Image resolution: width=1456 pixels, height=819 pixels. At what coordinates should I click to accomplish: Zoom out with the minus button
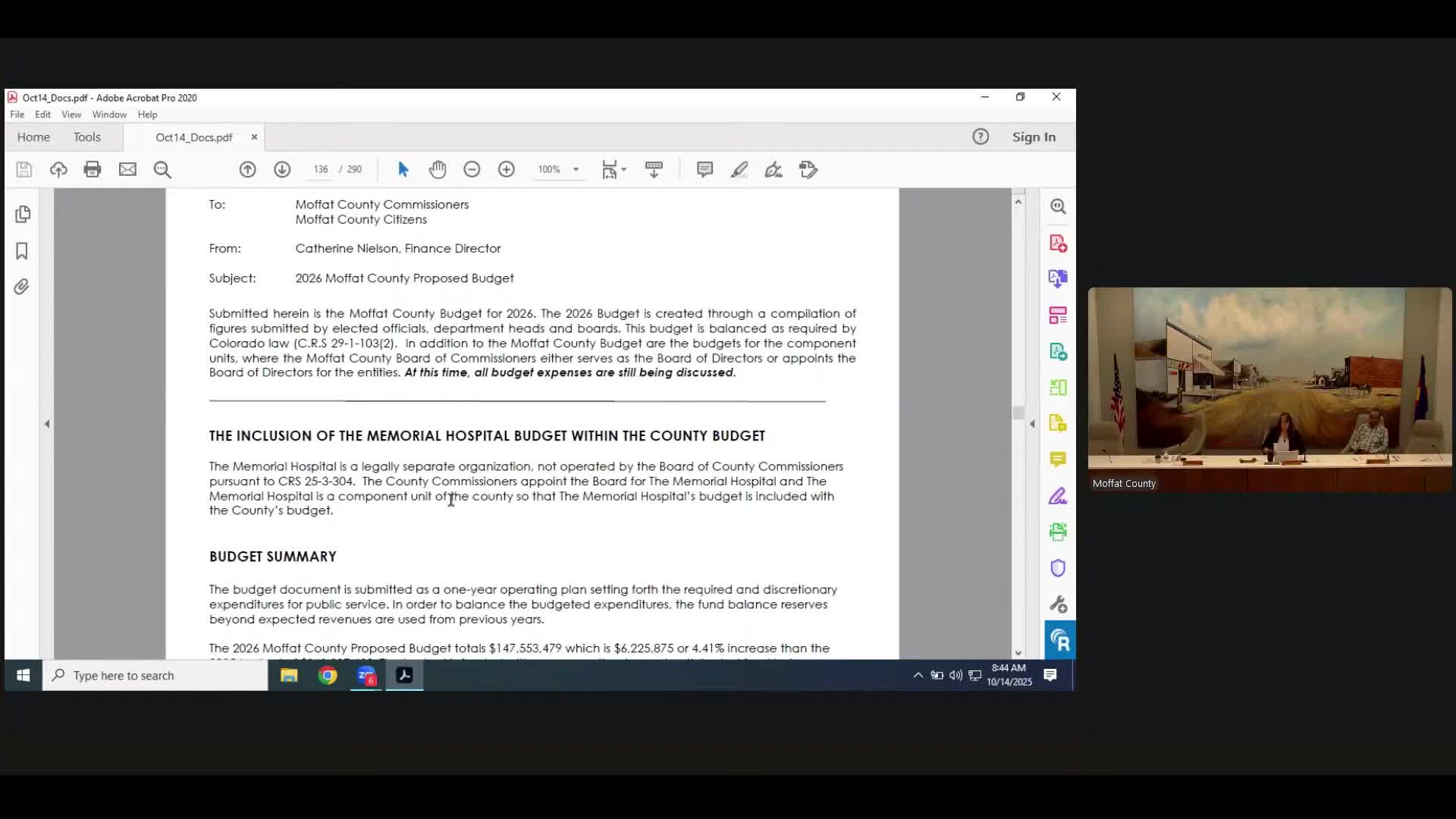click(x=472, y=169)
